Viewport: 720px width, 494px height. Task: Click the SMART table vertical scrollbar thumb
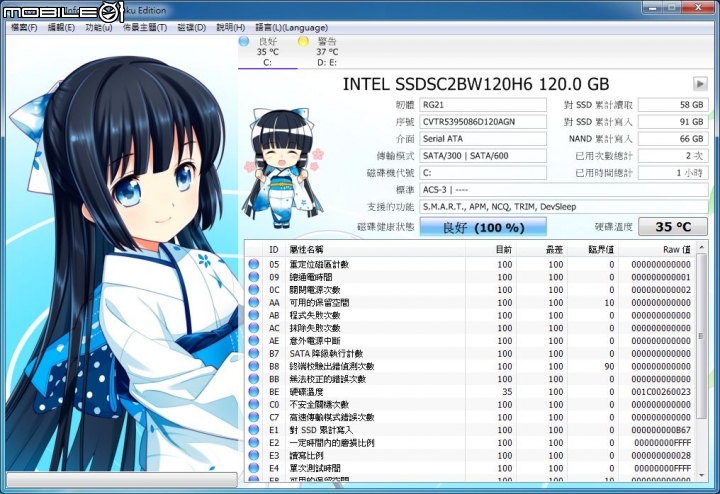pyautogui.click(x=701, y=336)
